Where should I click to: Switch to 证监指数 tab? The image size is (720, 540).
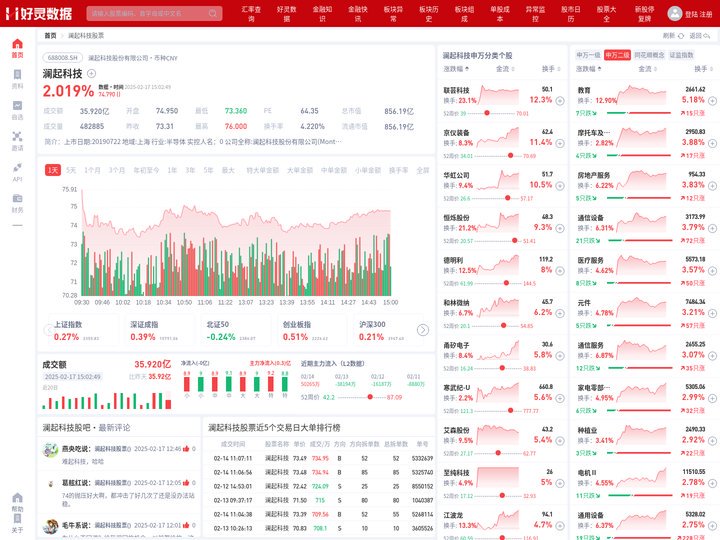click(681, 55)
